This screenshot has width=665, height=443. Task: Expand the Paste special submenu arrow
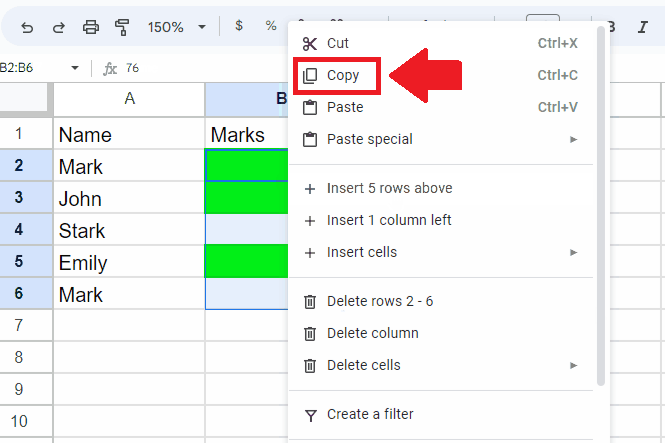(573, 139)
